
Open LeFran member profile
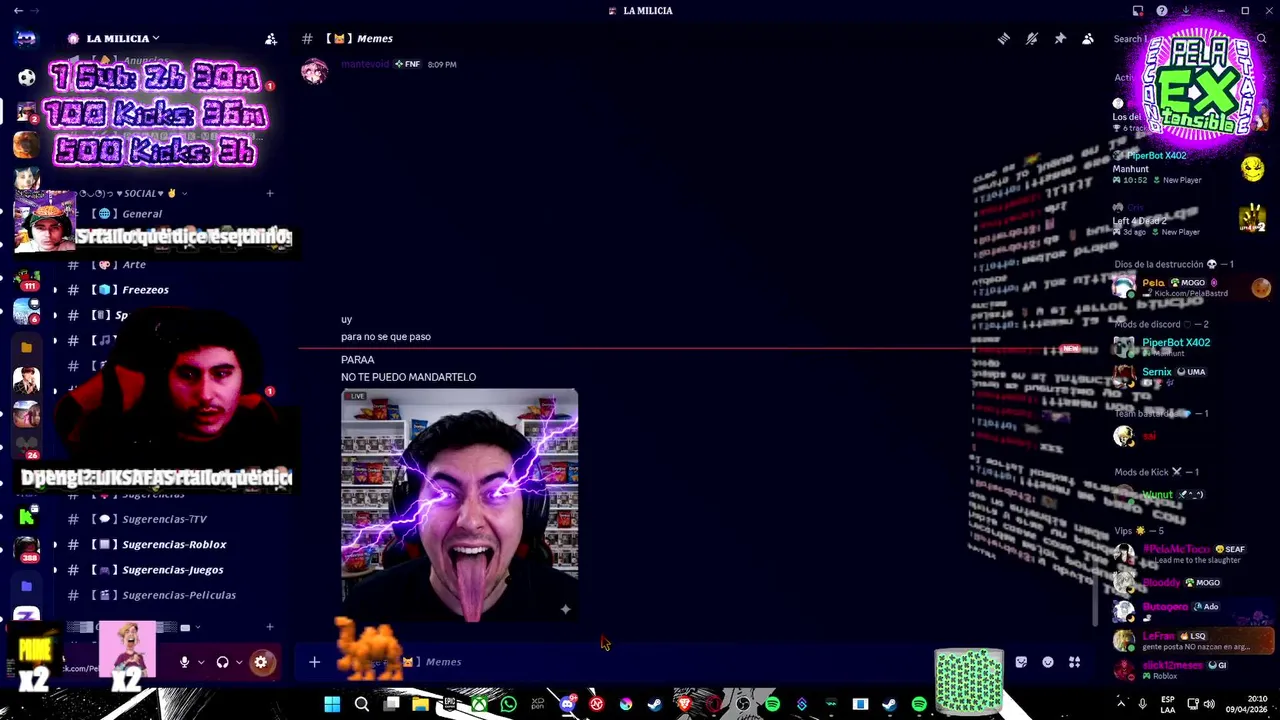1190,641
